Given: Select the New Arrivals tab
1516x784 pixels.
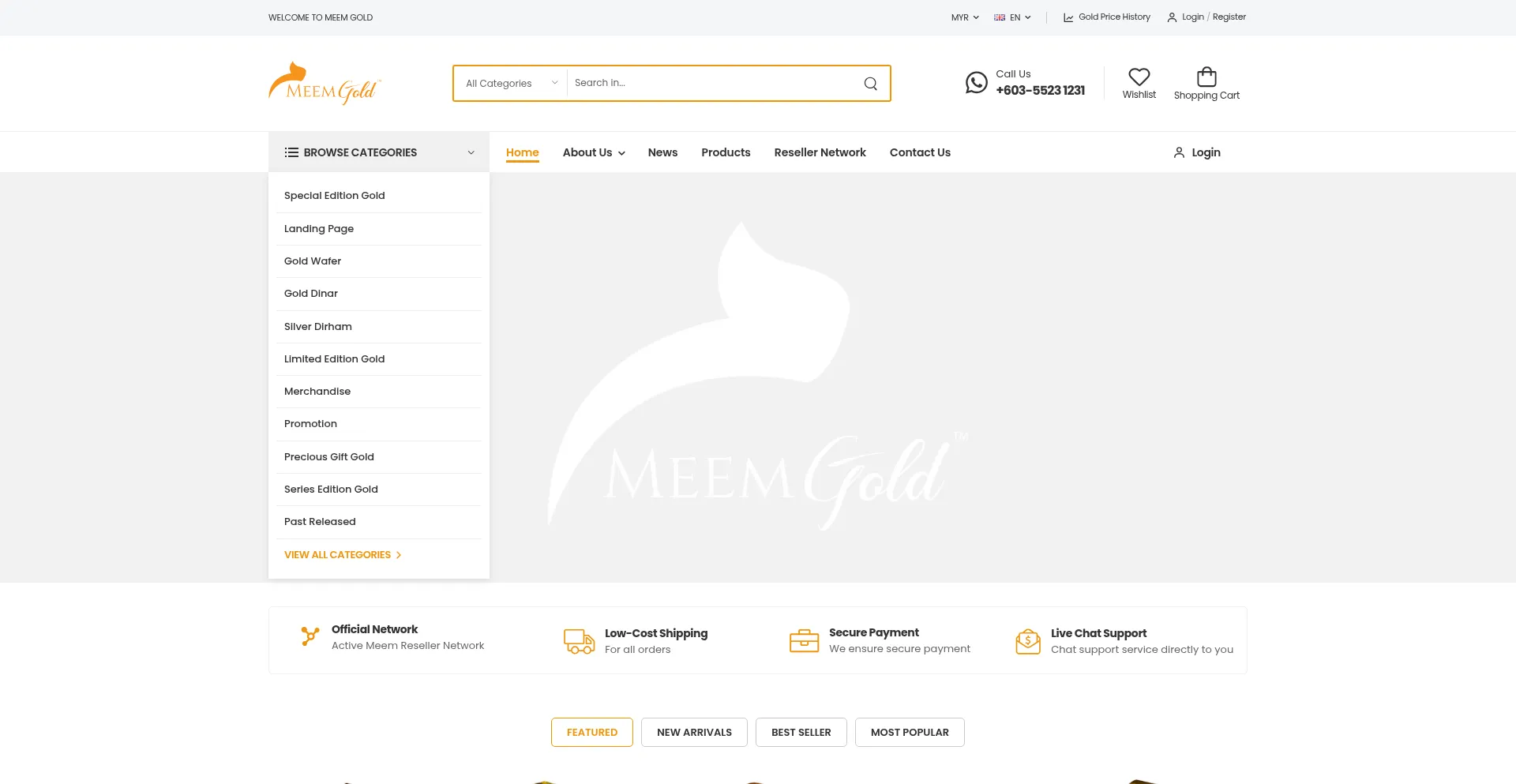Looking at the screenshot, I should tap(694, 732).
